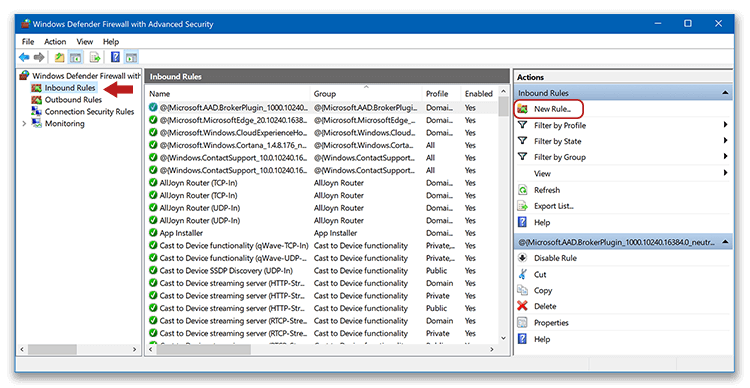Click Refresh in the Actions pane
Image resolution: width=750 pixels, height=388 pixels.
(547, 190)
